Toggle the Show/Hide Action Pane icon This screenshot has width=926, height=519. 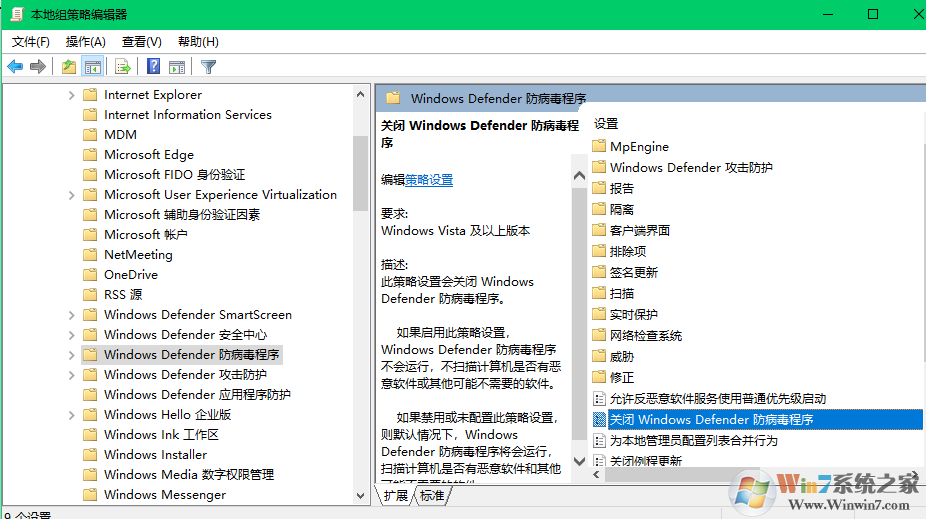177,67
